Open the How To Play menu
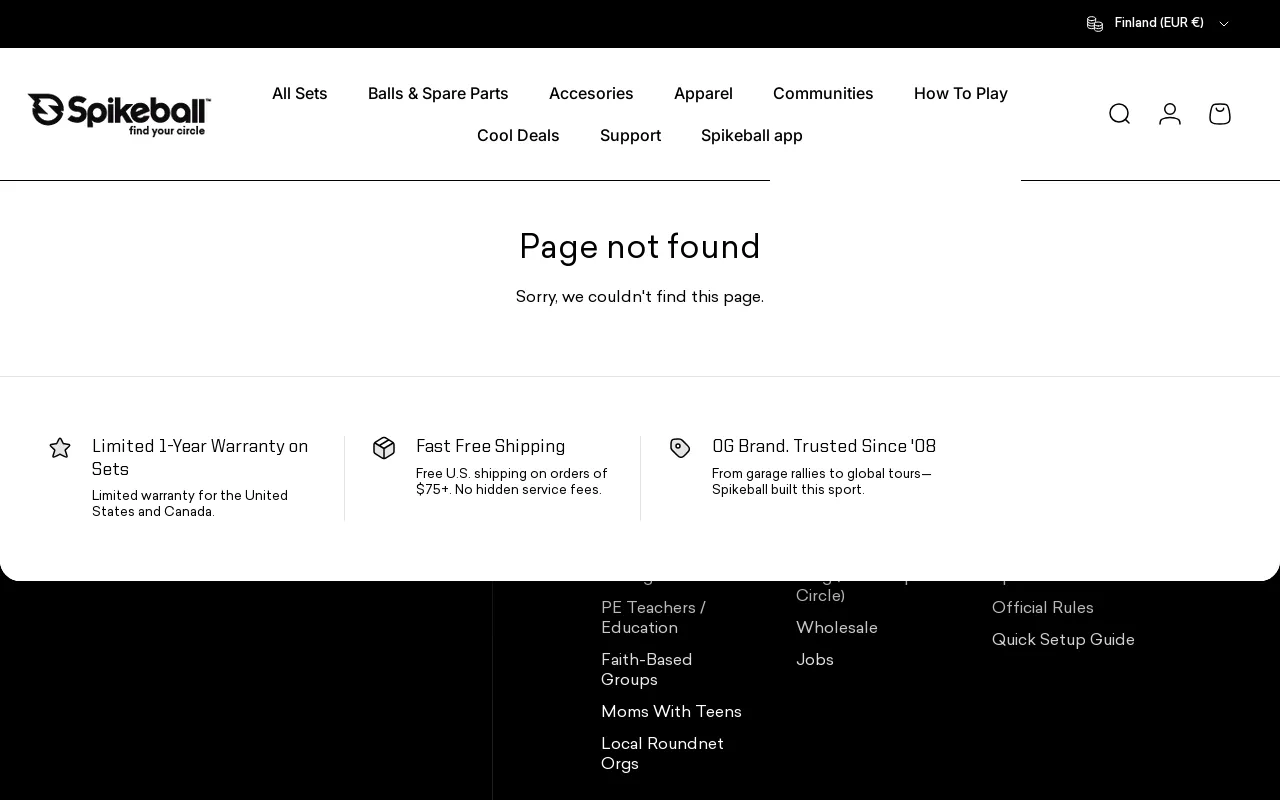Viewport: 1280px width, 800px height. (x=960, y=94)
